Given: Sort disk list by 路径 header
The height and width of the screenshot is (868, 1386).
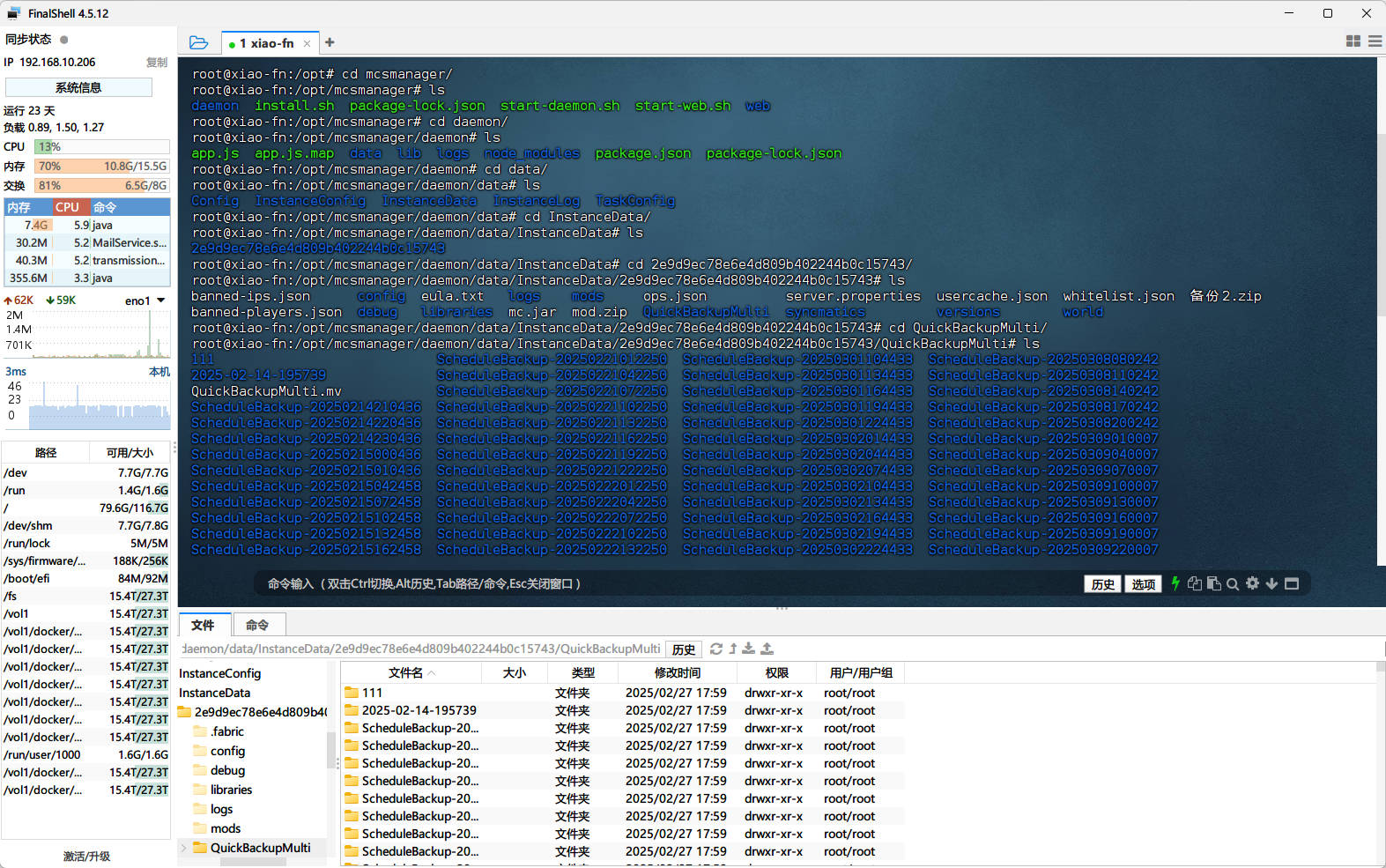Looking at the screenshot, I should (x=46, y=452).
